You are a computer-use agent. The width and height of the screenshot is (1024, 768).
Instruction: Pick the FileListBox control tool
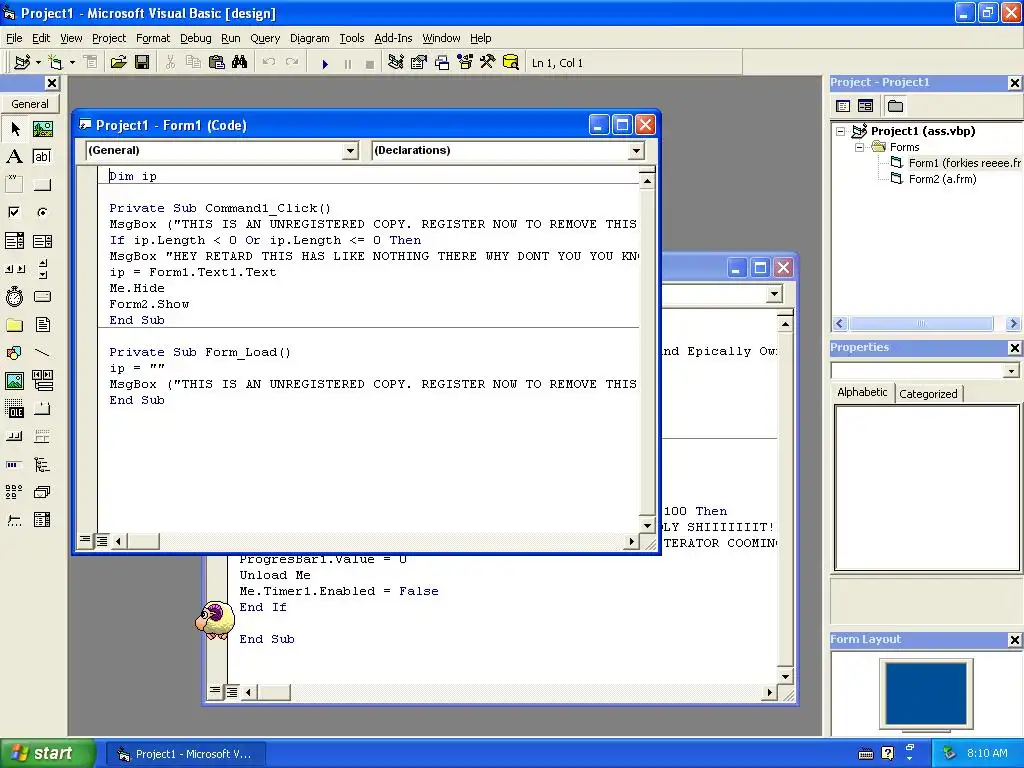42,325
